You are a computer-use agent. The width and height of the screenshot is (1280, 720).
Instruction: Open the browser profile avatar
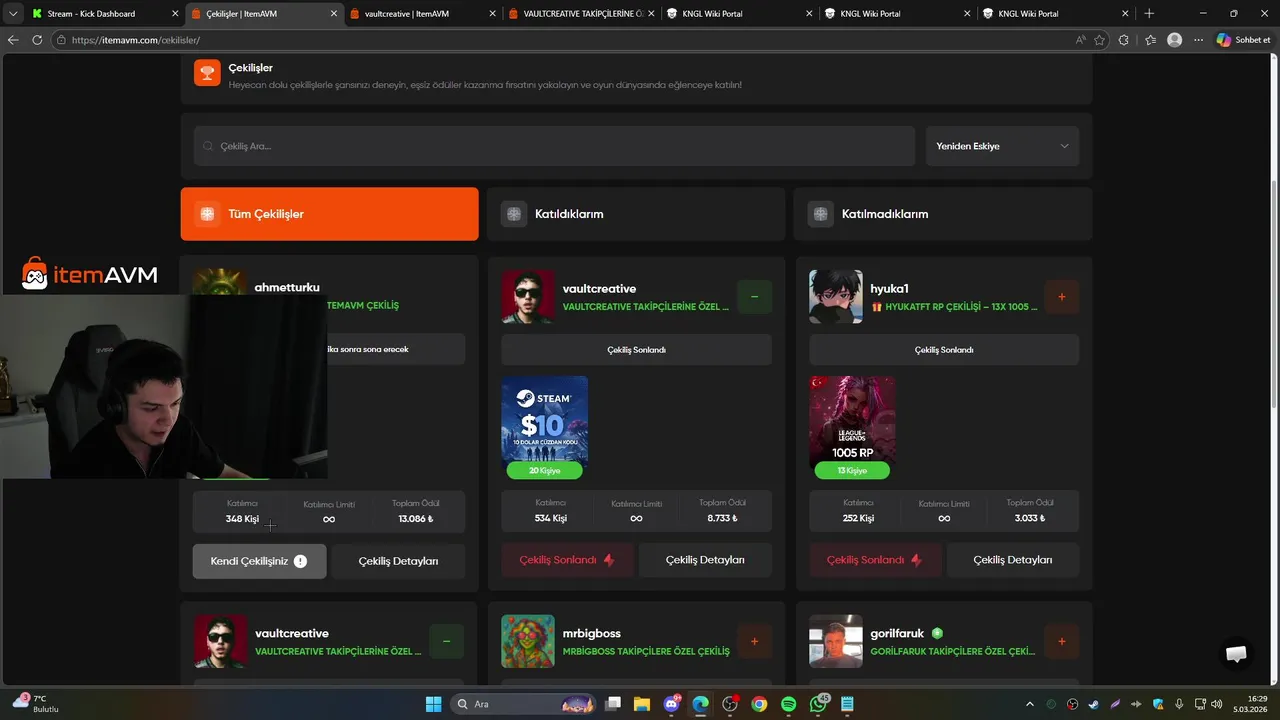tap(1175, 40)
